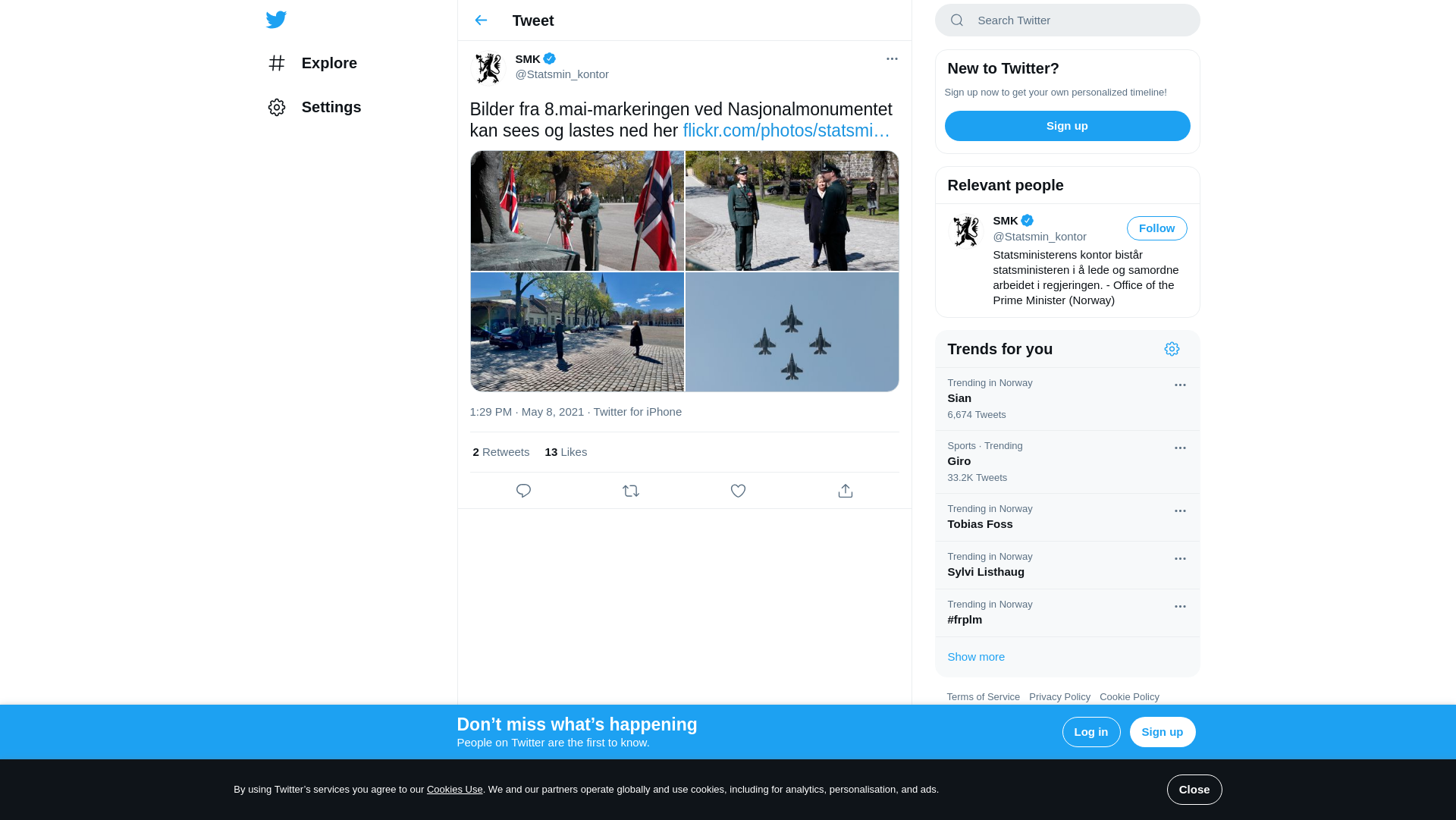Open the cobblestone square photo
The width and height of the screenshot is (1456, 820).
click(577, 332)
